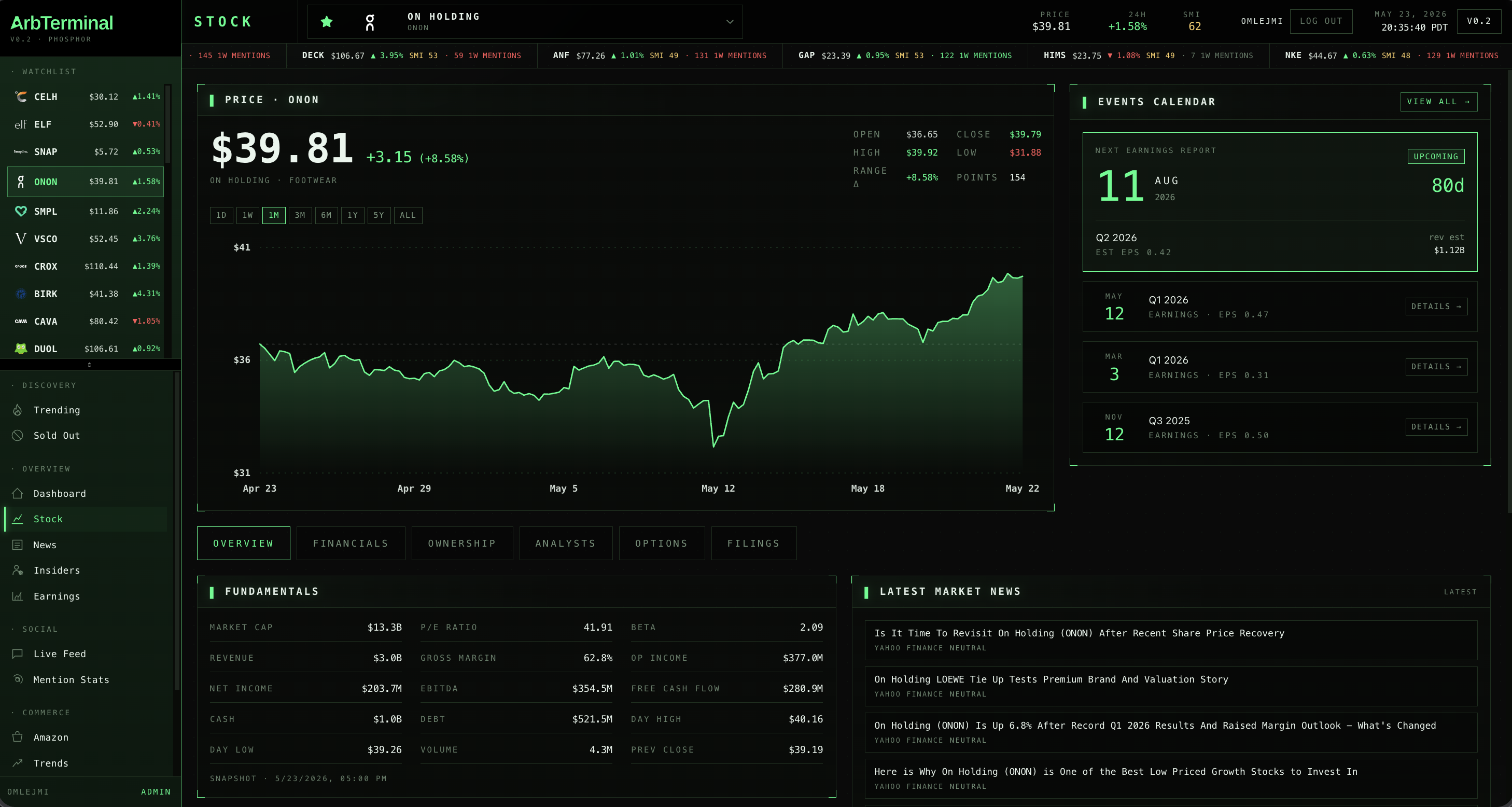This screenshot has width=1512, height=807.
Task: Switch to the Overview tab
Action: coord(244,544)
